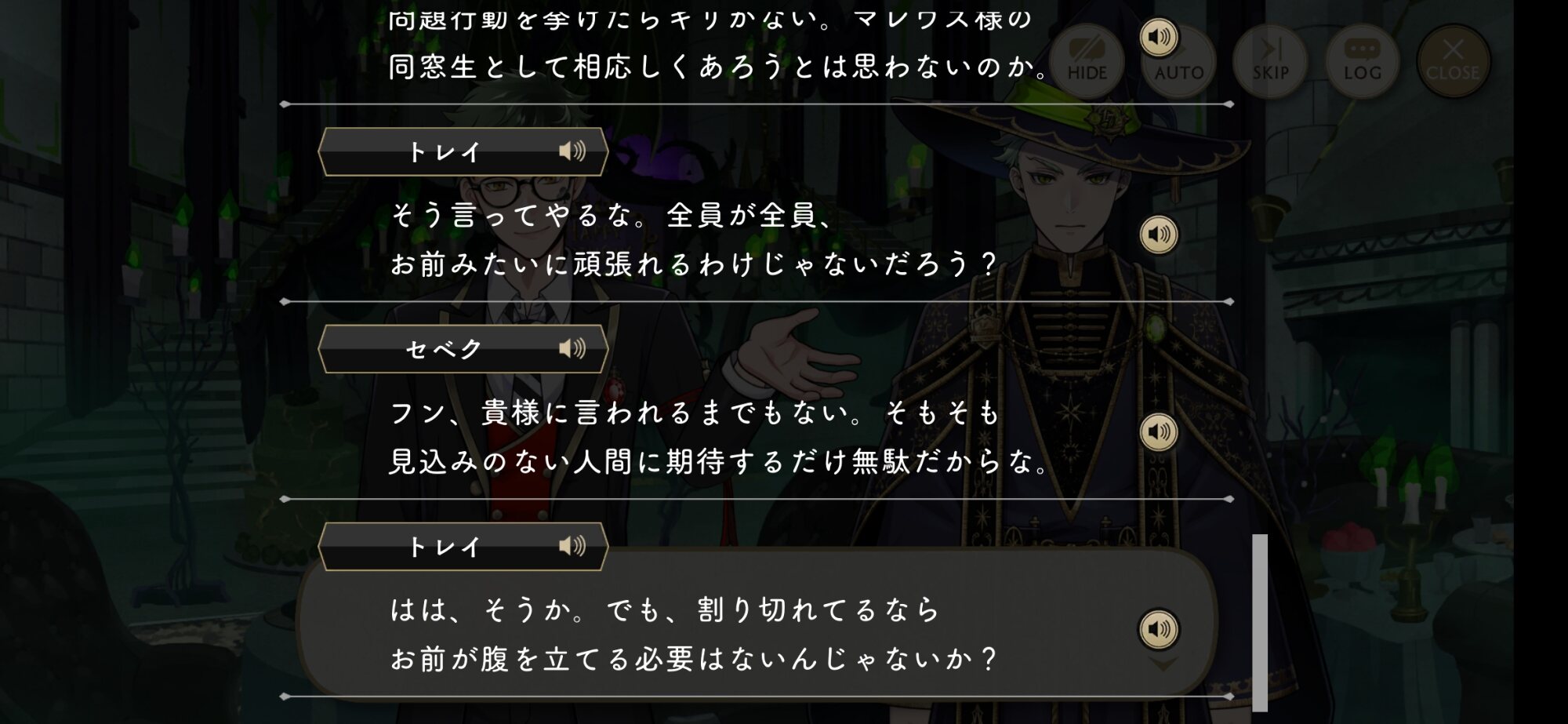This screenshot has width=1568, height=724.
Task: Click the log scrollbar handle
Action: [1260, 623]
